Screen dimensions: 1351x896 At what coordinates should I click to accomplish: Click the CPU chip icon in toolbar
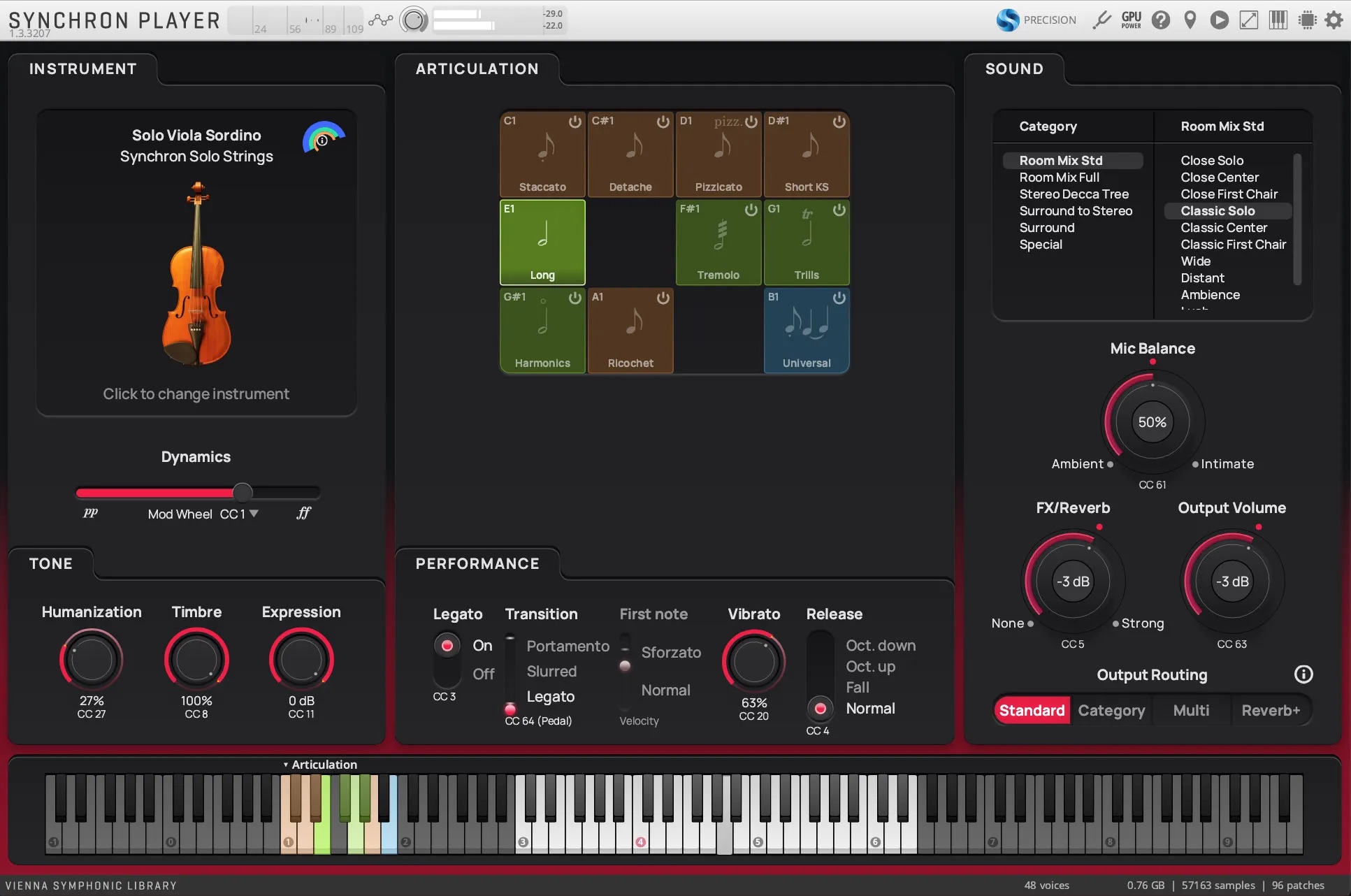pos(1307,20)
